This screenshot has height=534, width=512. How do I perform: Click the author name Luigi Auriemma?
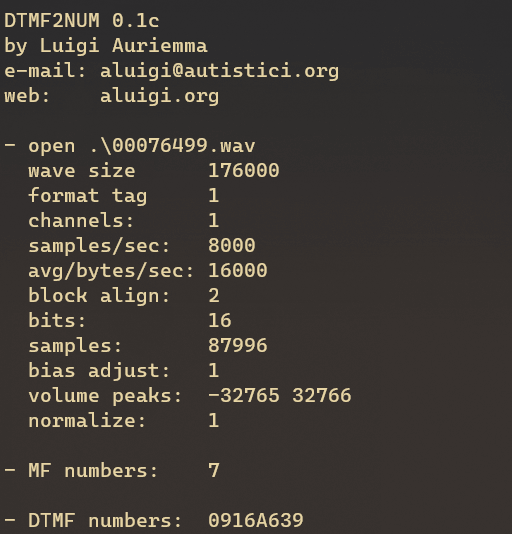[124, 46]
